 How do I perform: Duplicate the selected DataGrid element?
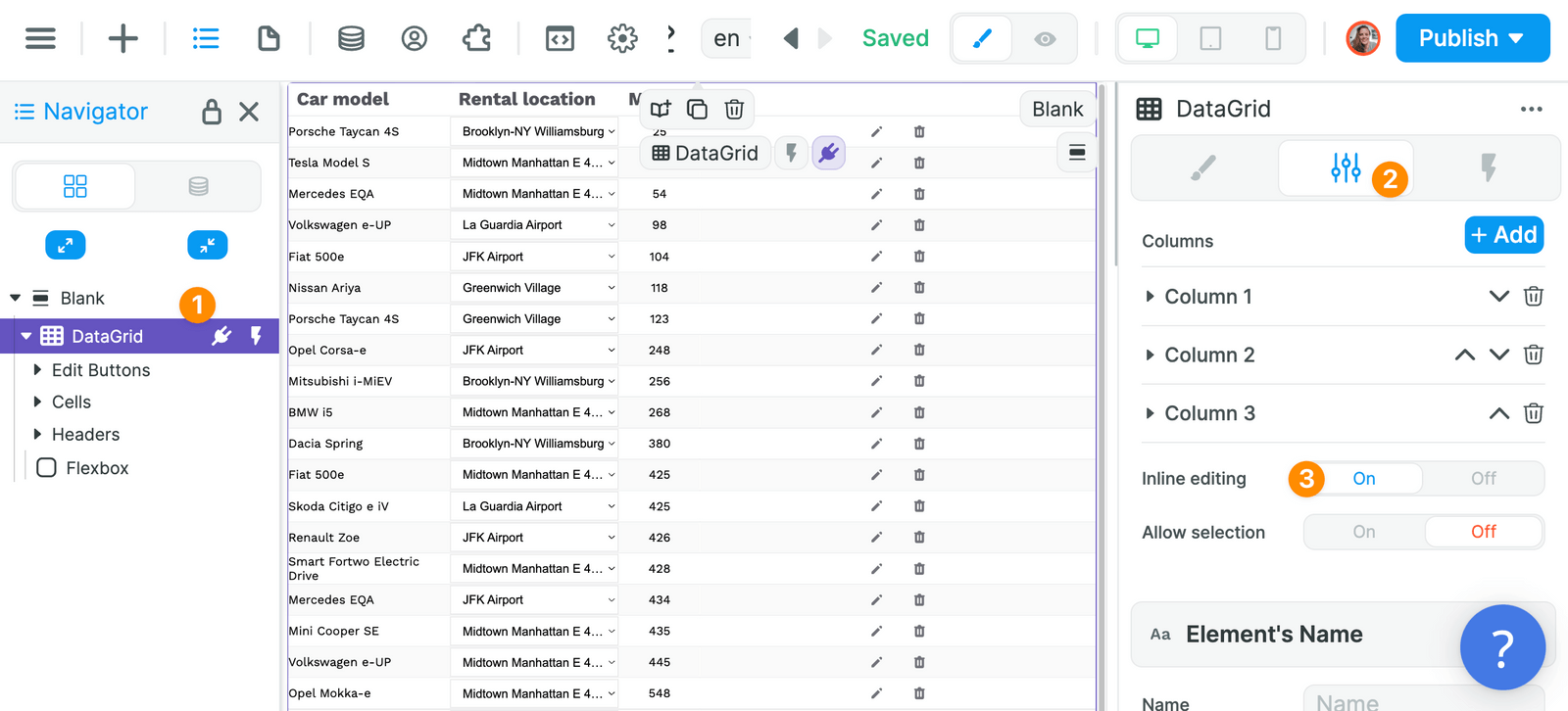(697, 109)
